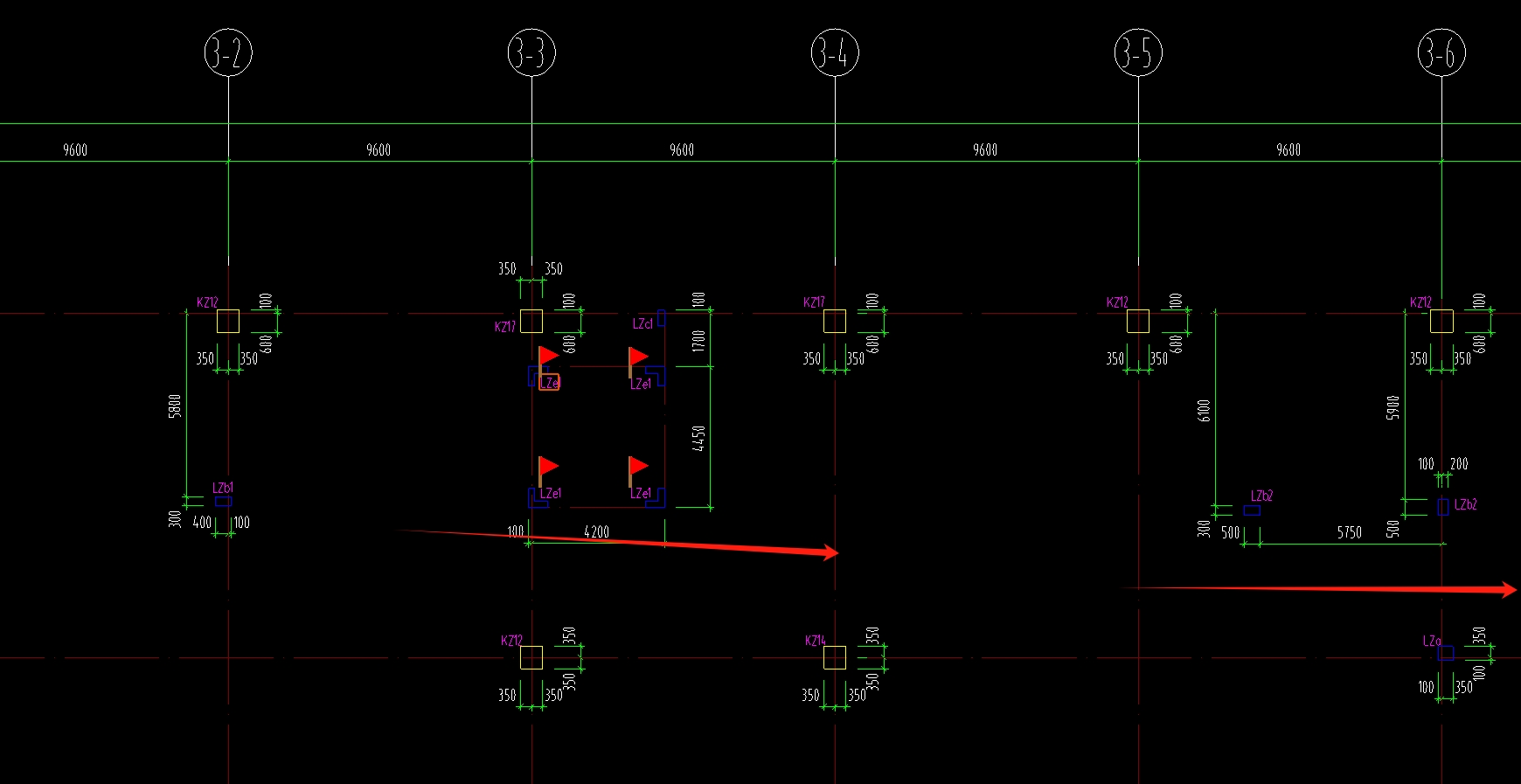Viewport: 1521px width, 784px height.
Task: Pick the 200 dimension above LZb2 on axis 3-6
Action: 1459,464
